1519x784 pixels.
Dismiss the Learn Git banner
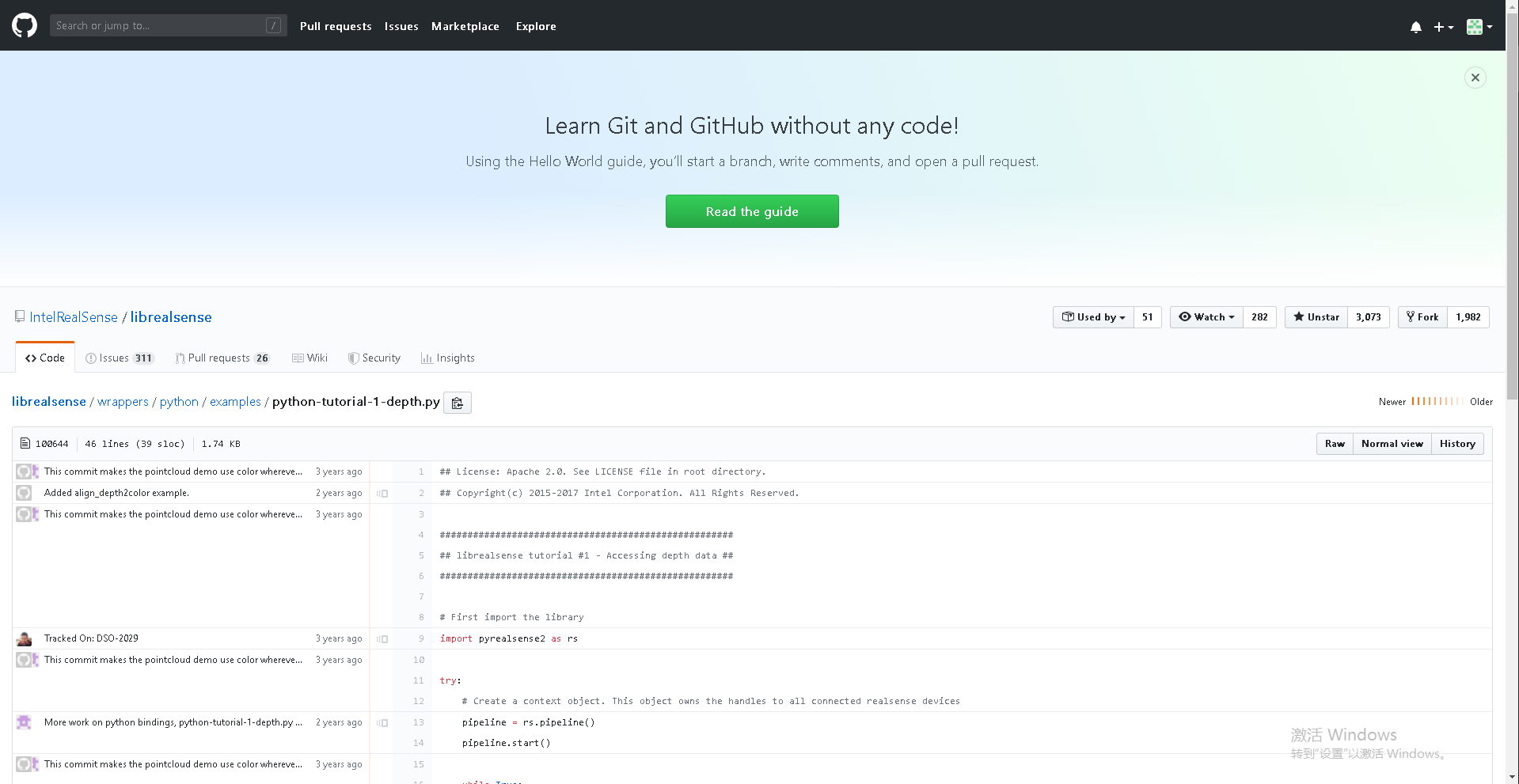(x=1475, y=78)
